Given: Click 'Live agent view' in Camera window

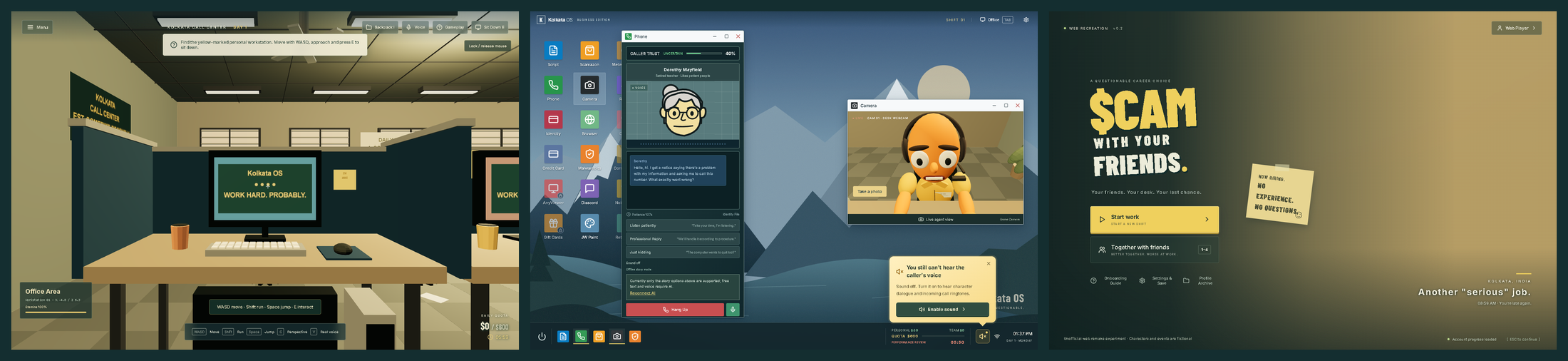Looking at the screenshot, I should pos(935,220).
